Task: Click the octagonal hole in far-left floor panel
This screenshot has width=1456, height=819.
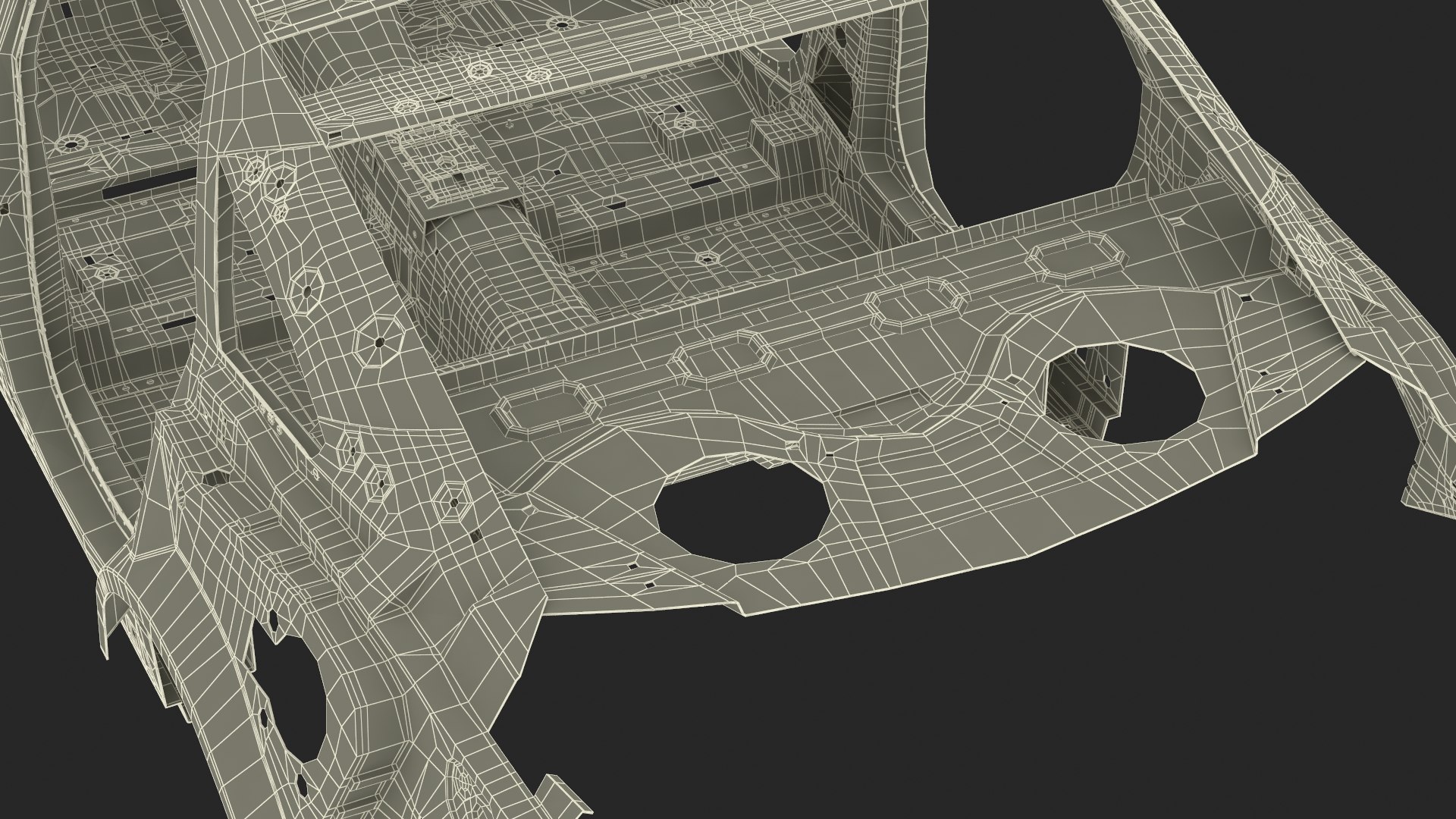Action: pyautogui.click(x=70, y=143)
